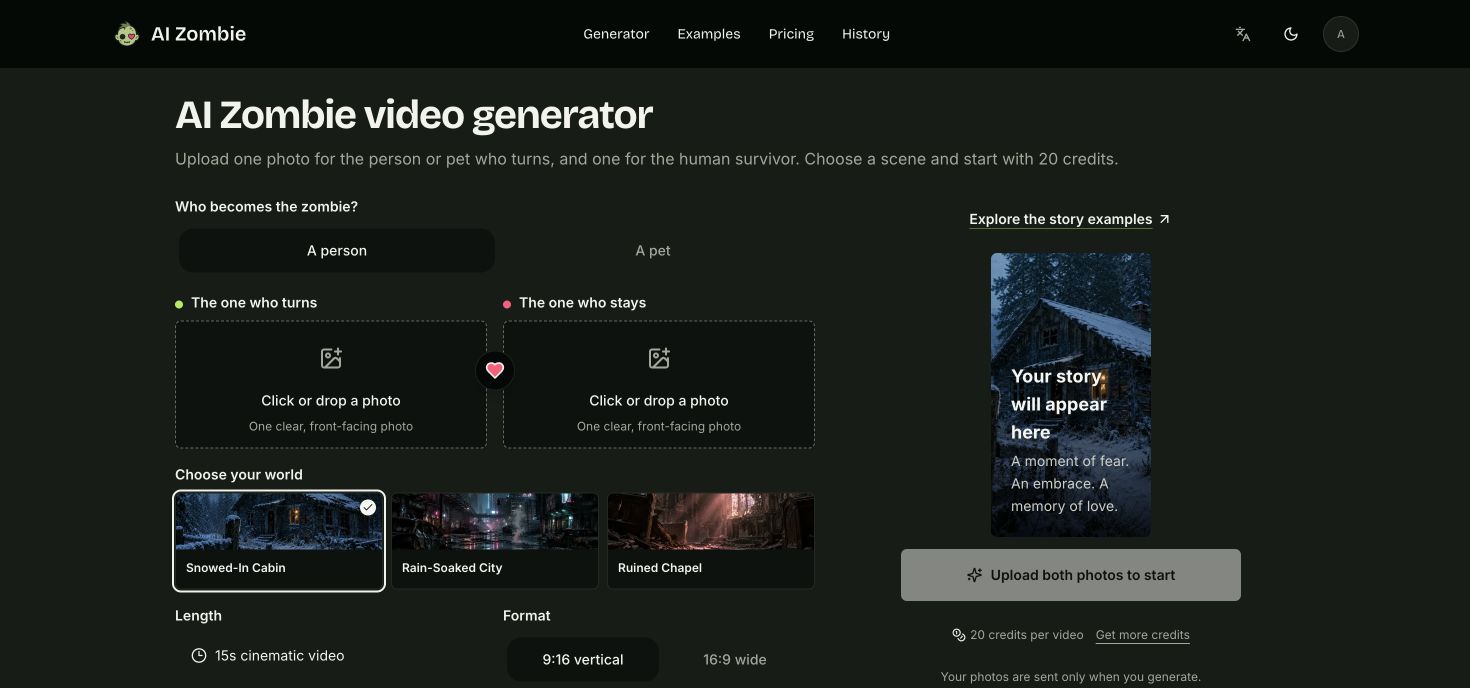The image size is (1470, 688).
Task: Select 'A pet' as the zombie
Action: click(x=653, y=251)
